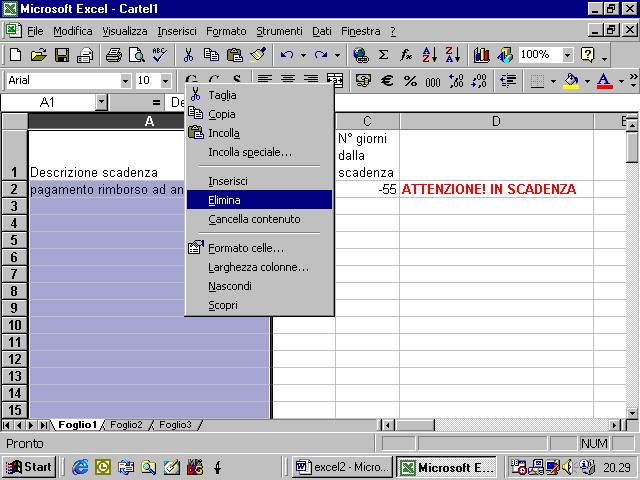The width and height of the screenshot is (640, 480).
Task: Open the Strumenti menu
Action: [x=279, y=31]
